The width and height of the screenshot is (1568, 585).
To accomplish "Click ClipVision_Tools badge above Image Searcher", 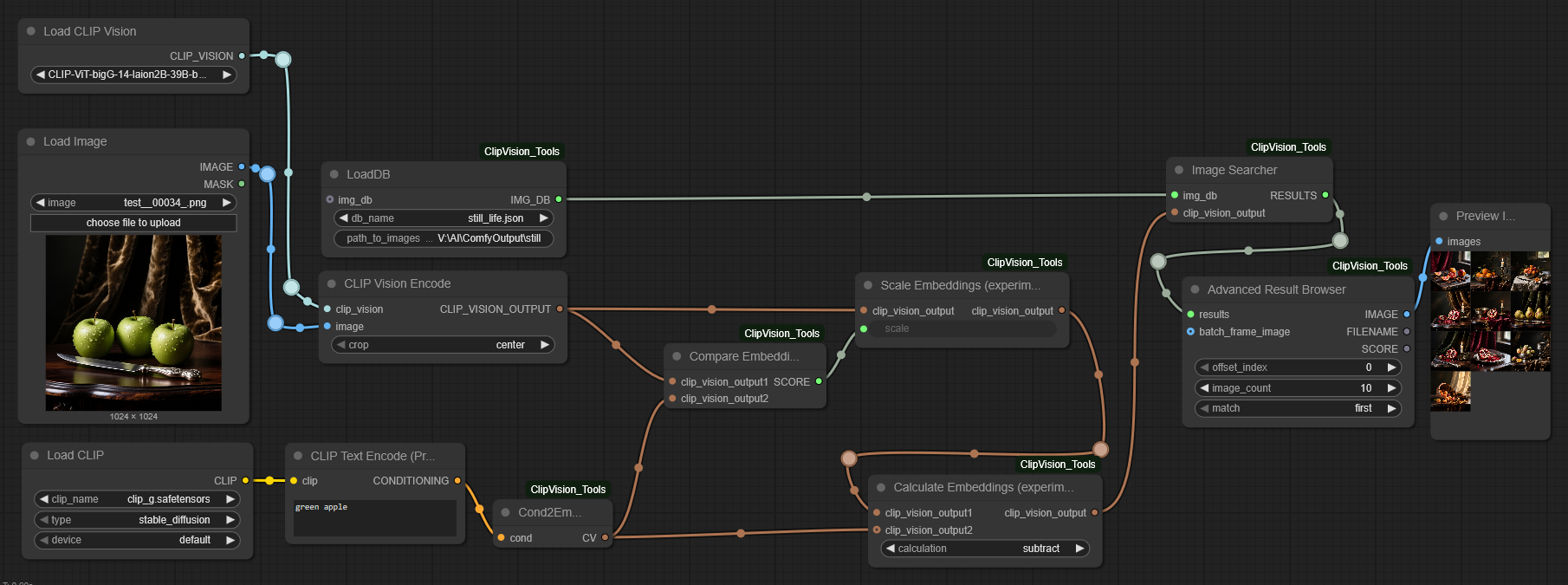I will tap(1288, 147).
